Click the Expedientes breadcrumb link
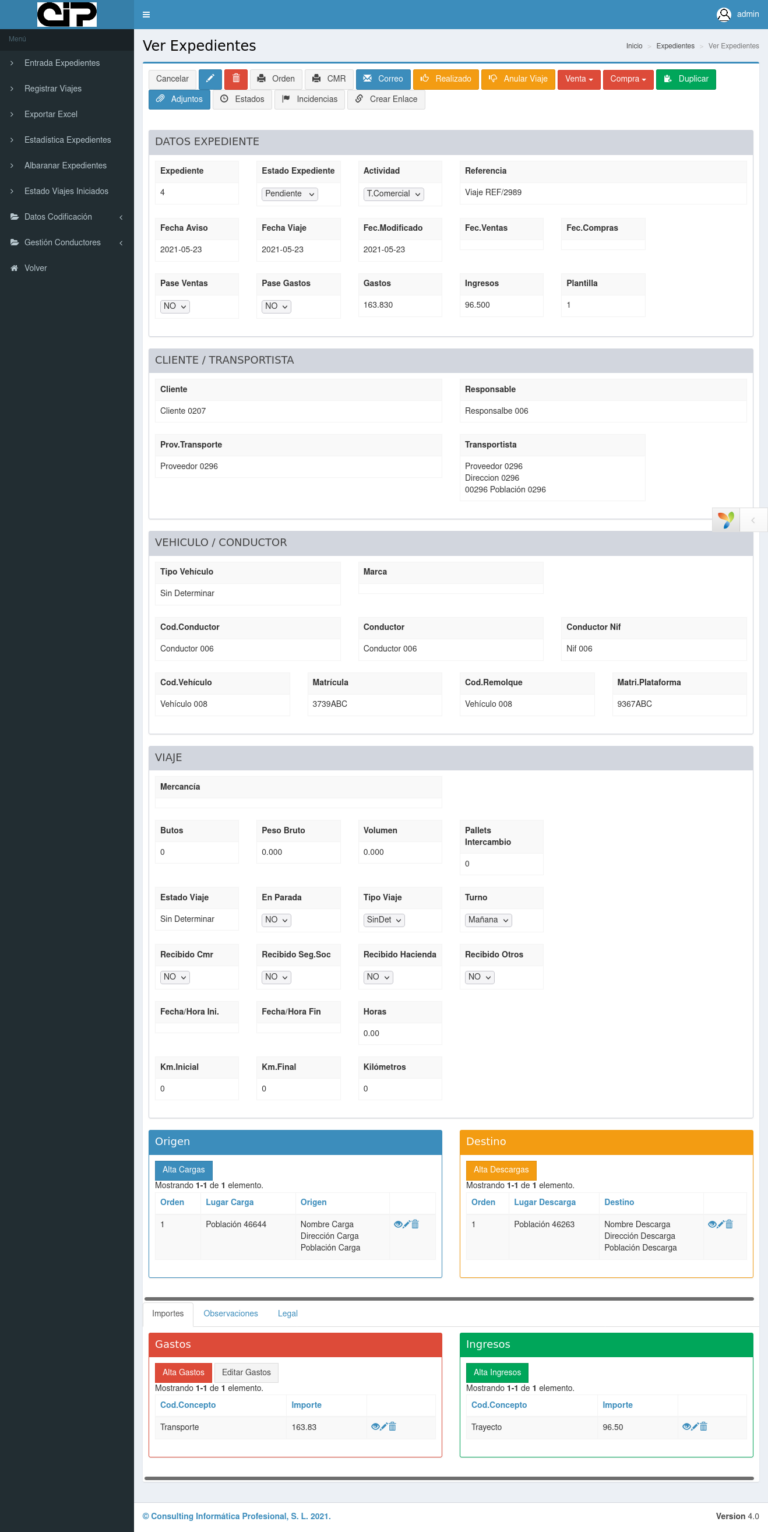 coord(675,46)
